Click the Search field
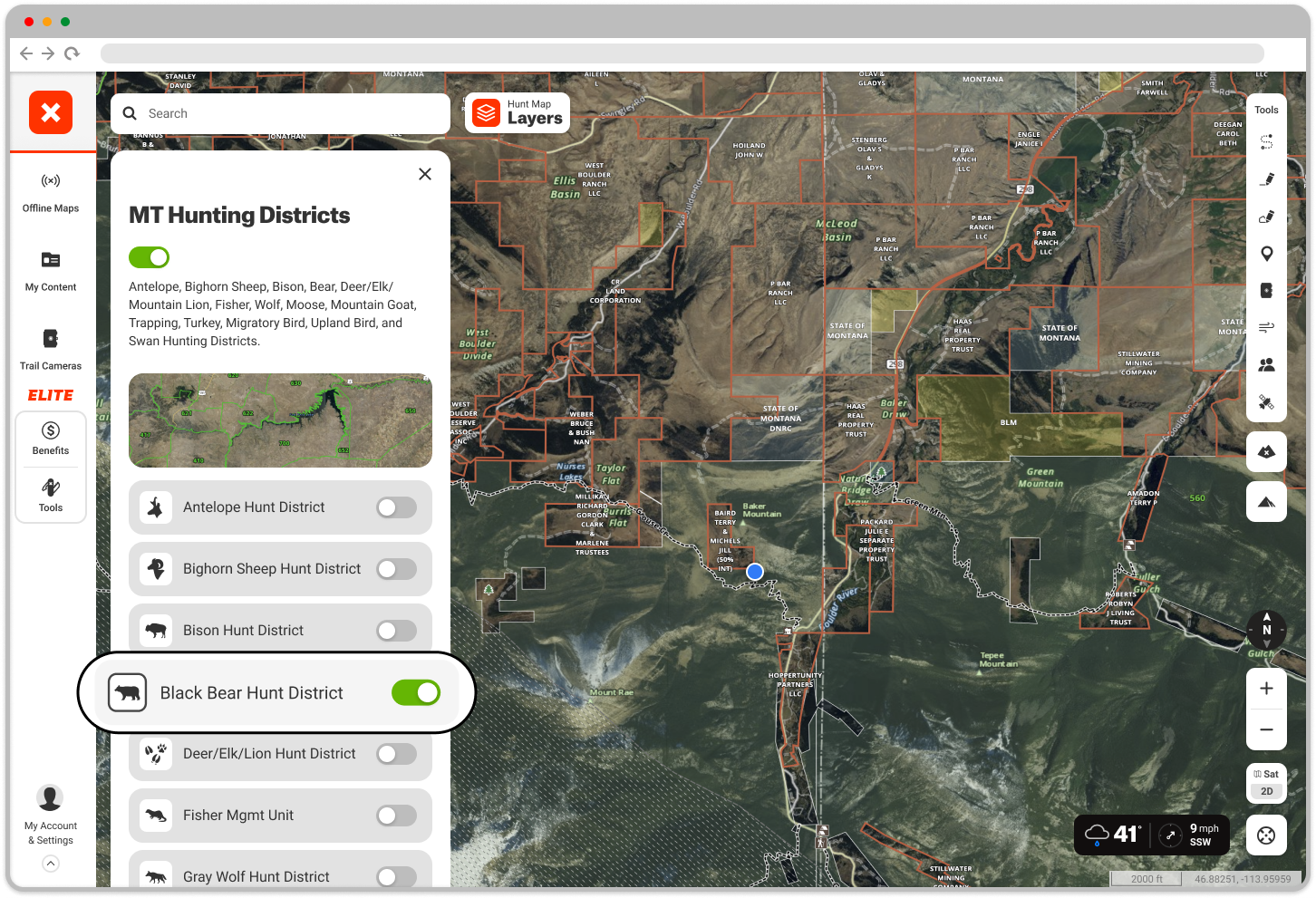Image resolution: width=1316 pixels, height=898 pixels. point(280,113)
